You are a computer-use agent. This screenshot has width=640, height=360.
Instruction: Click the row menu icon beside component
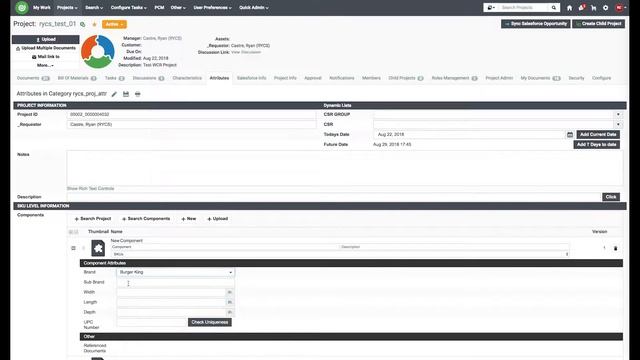(x=73, y=248)
